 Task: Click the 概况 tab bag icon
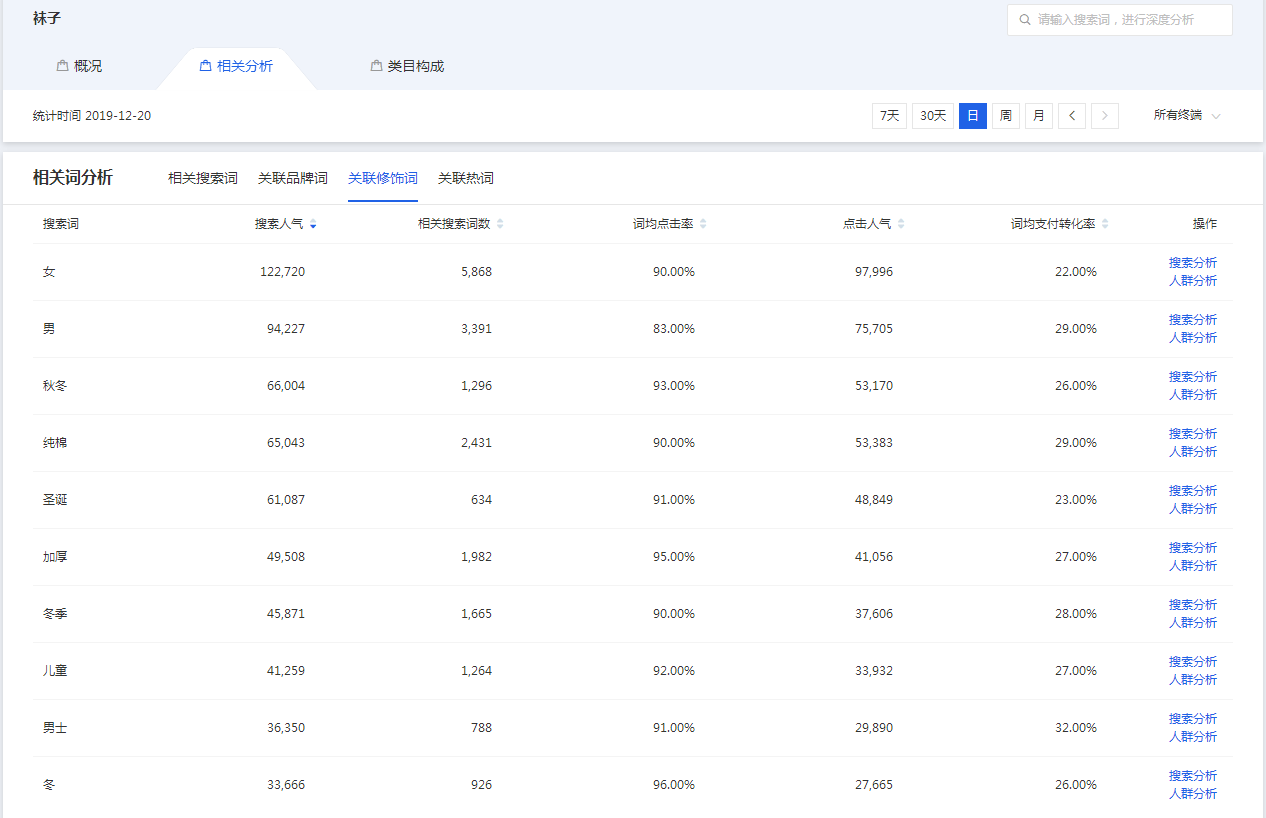click(x=62, y=66)
